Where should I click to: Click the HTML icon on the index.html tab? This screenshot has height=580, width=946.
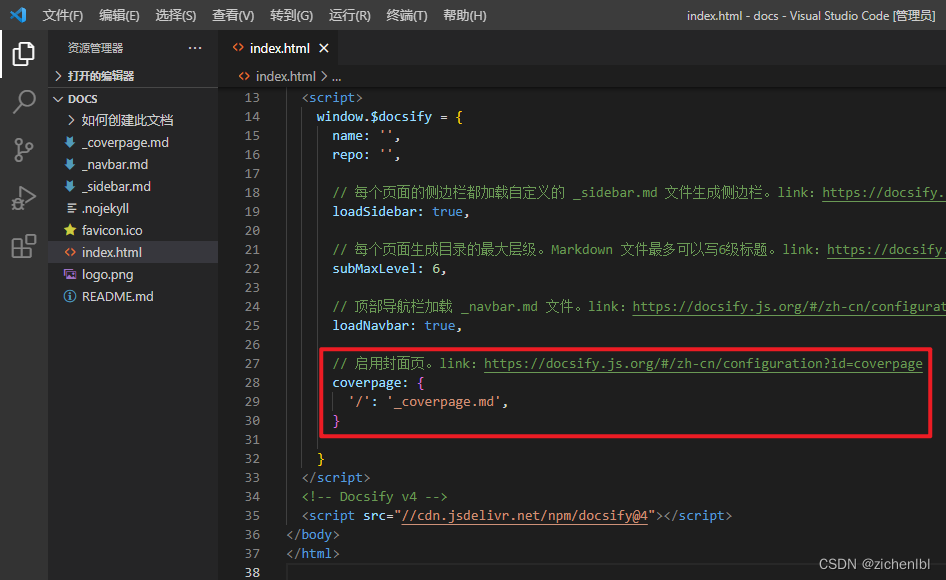[238, 48]
